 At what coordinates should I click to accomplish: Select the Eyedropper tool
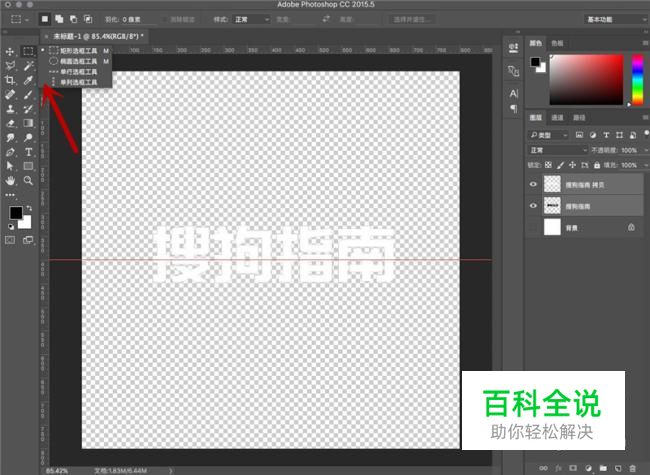[x=28, y=80]
